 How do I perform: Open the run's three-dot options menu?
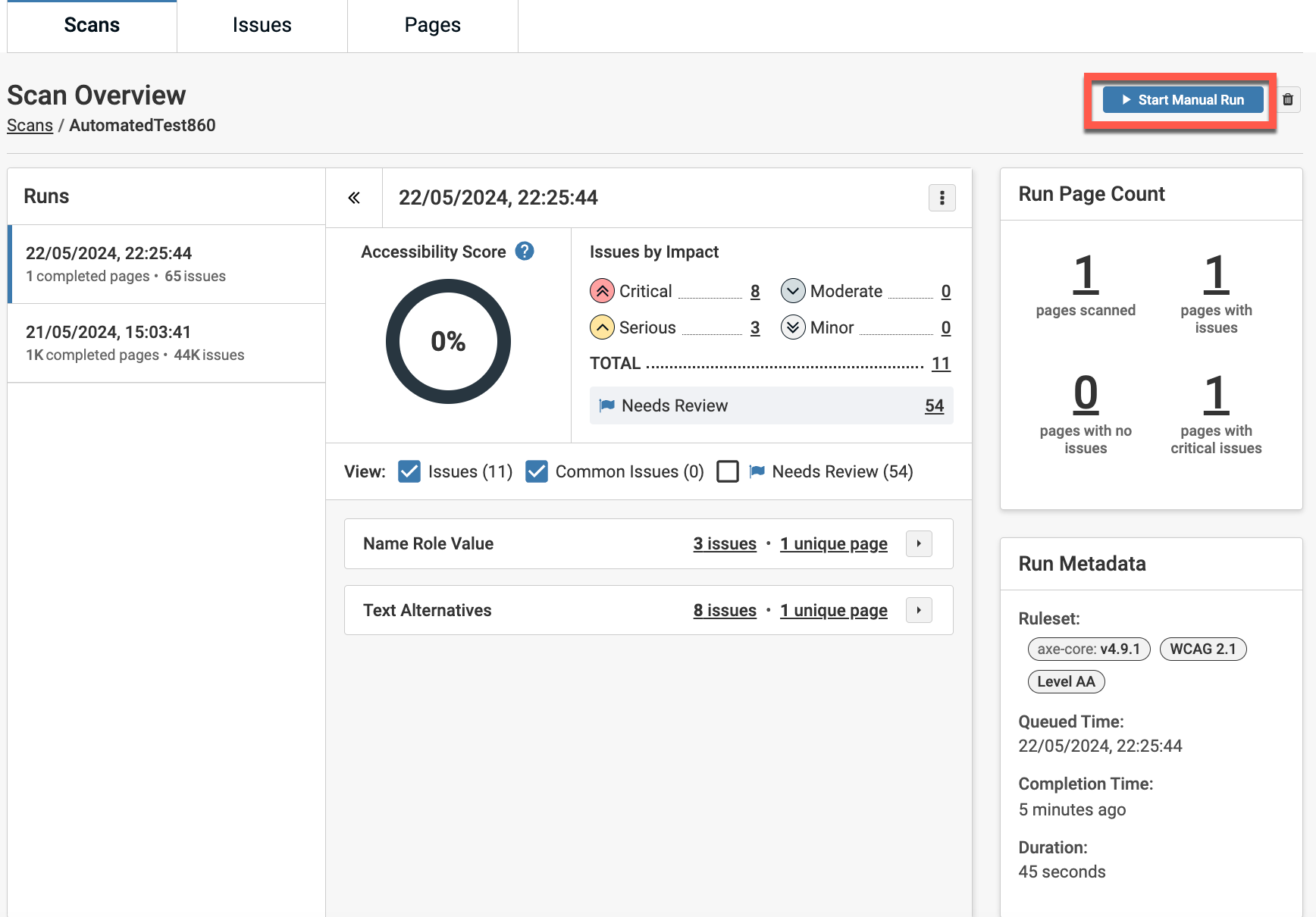point(942,198)
